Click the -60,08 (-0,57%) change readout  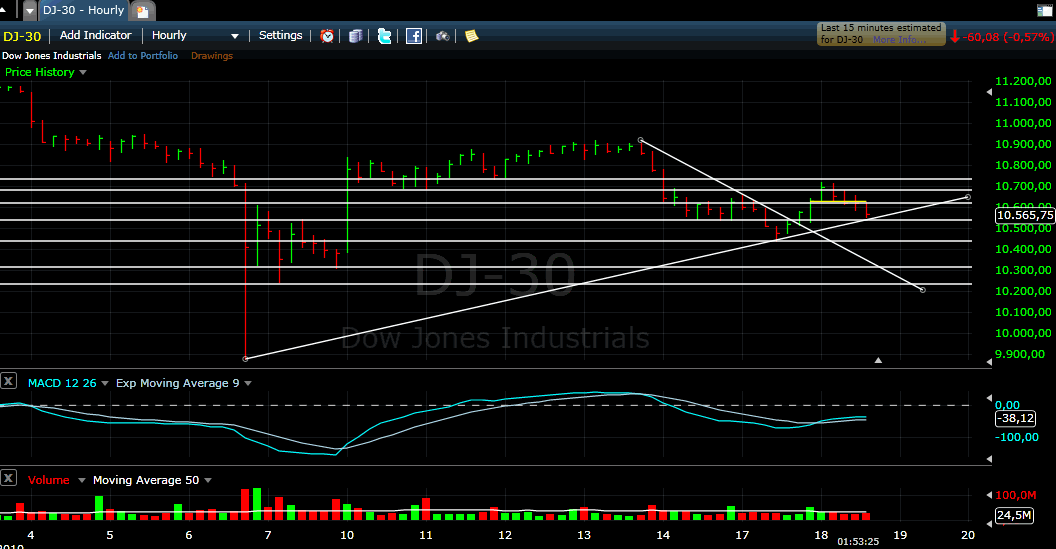coord(1007,37)
